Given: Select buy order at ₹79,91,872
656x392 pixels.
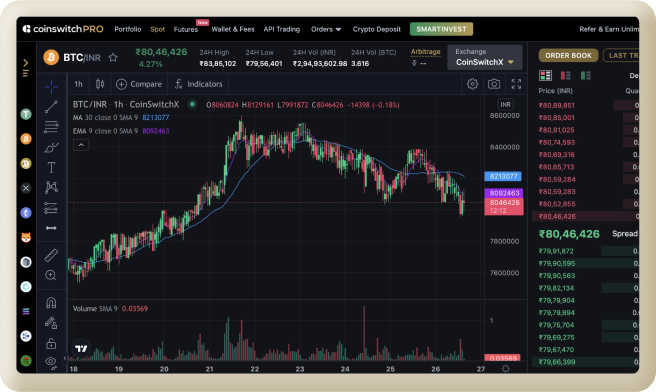Looking at the screenshot, I should (585, 251).
